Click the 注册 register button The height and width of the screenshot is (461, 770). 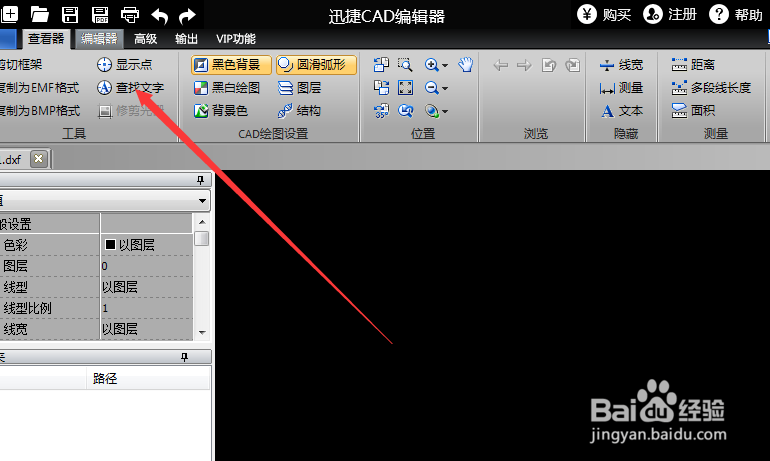coord(670,14)
